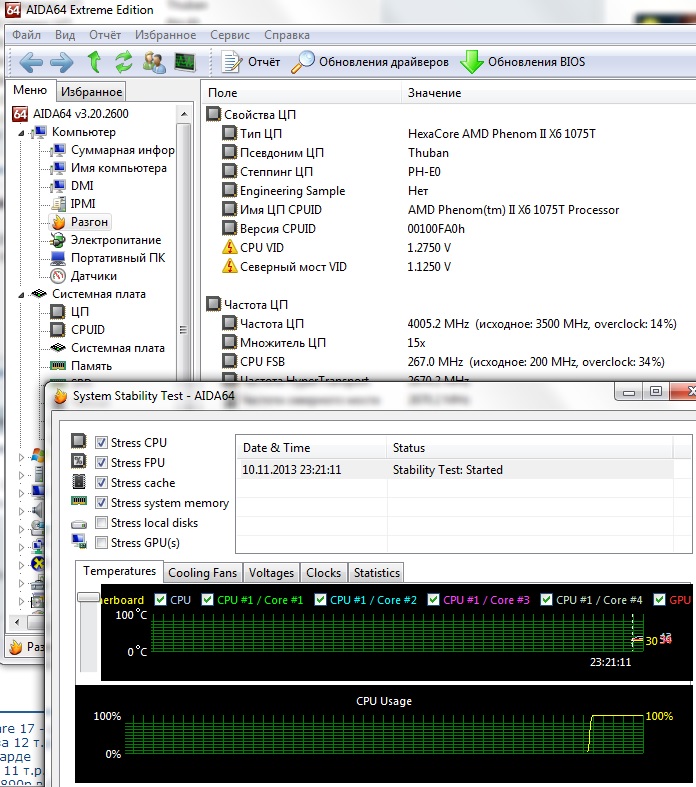Enable the Stress local disks checkbox

(101, 522)
